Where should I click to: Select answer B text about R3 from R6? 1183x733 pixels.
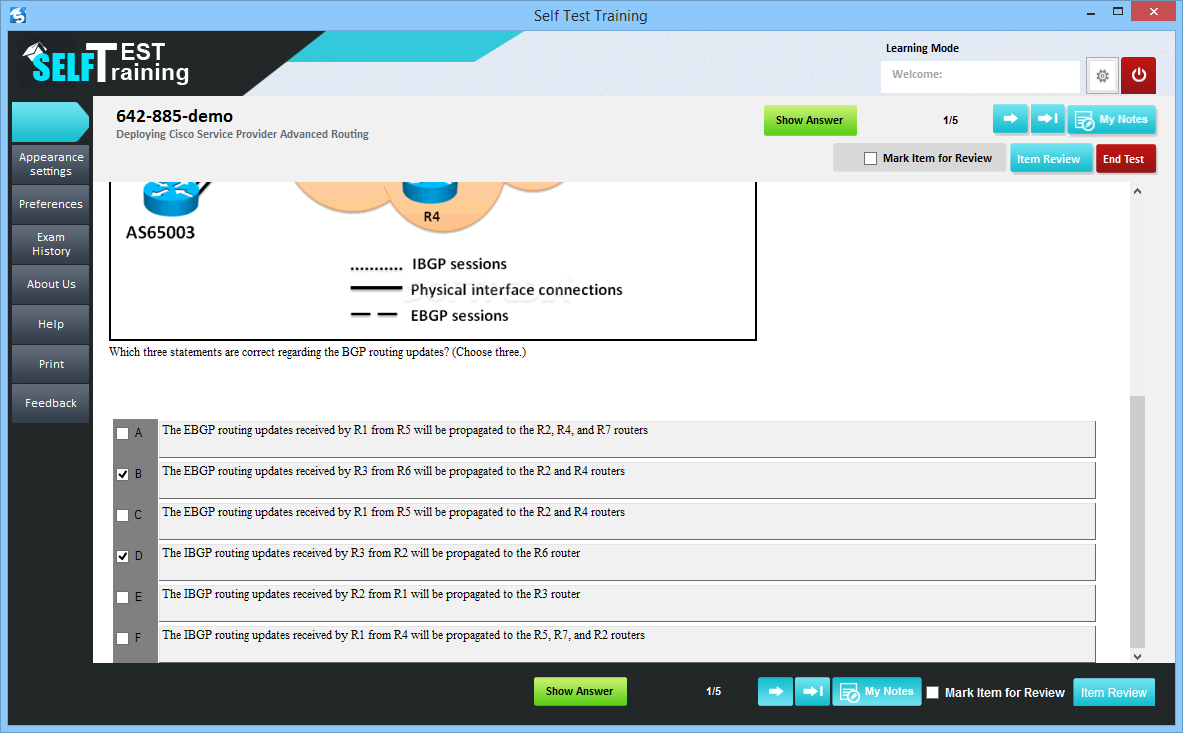394,471
